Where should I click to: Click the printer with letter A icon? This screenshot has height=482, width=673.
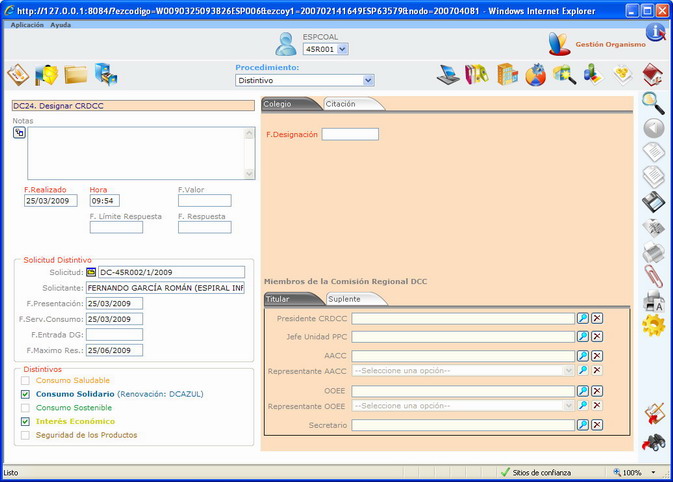point(654,301)
